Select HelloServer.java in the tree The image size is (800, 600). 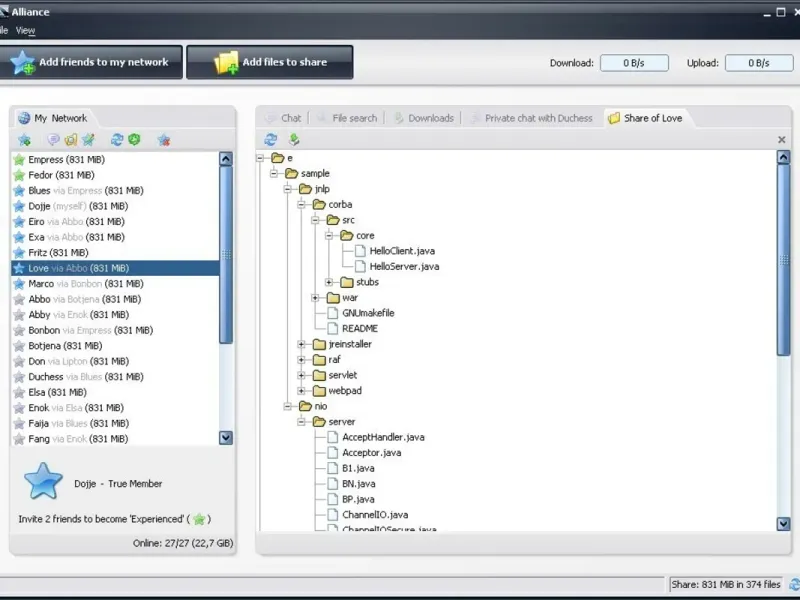tap(404, 266)
